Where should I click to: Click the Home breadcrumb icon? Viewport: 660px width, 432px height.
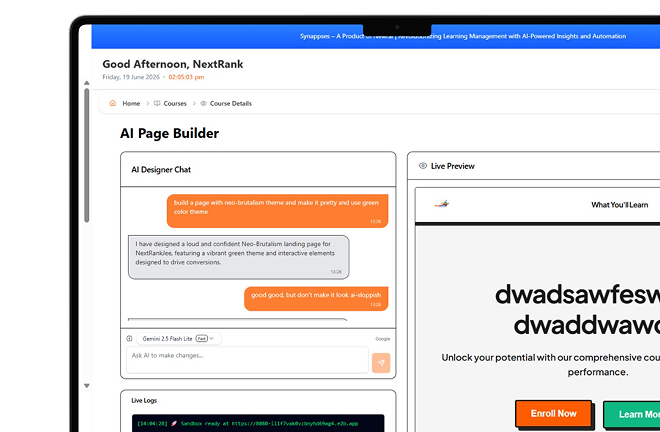coord(113,103)
